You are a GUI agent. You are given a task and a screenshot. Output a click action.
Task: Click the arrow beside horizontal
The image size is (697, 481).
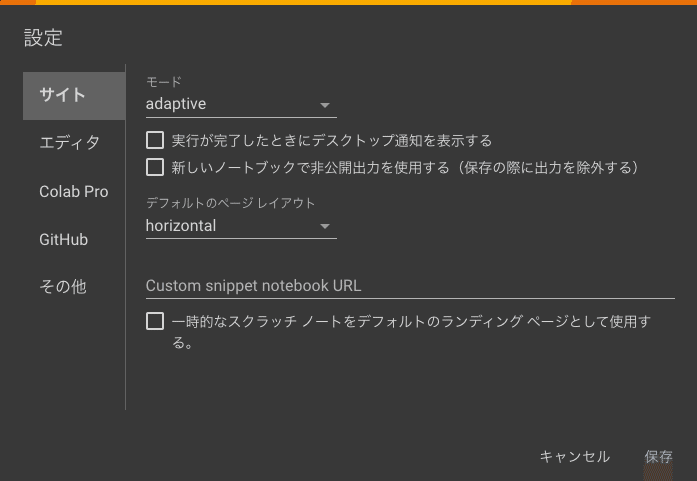click(325, 226)
